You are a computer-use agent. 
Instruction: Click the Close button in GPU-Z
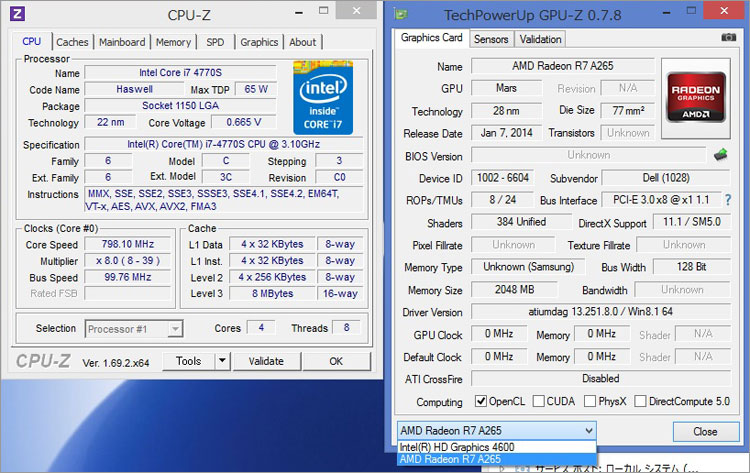[x=705, y=431]
